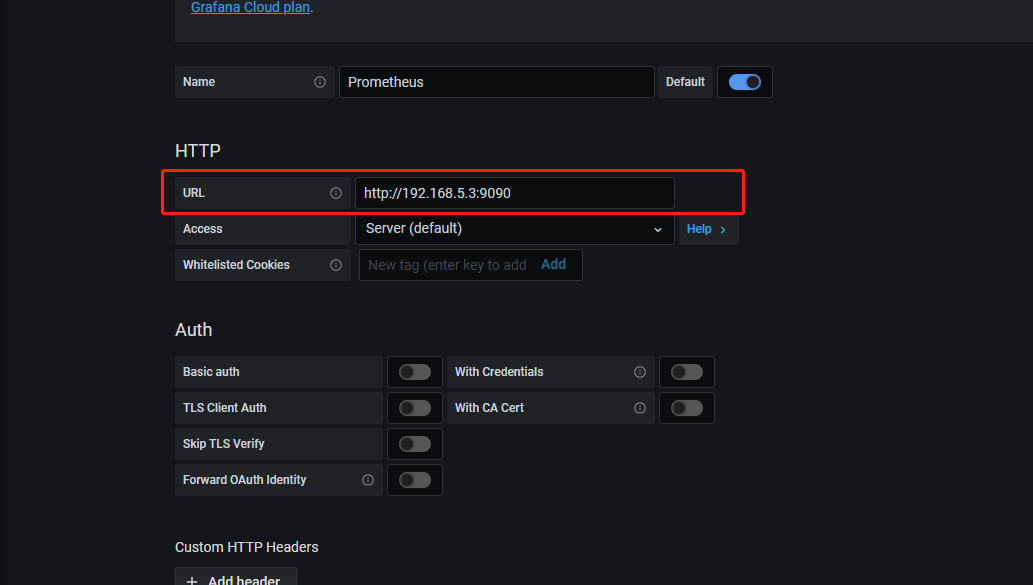Click the info icon next to Name

pos(320,82)
